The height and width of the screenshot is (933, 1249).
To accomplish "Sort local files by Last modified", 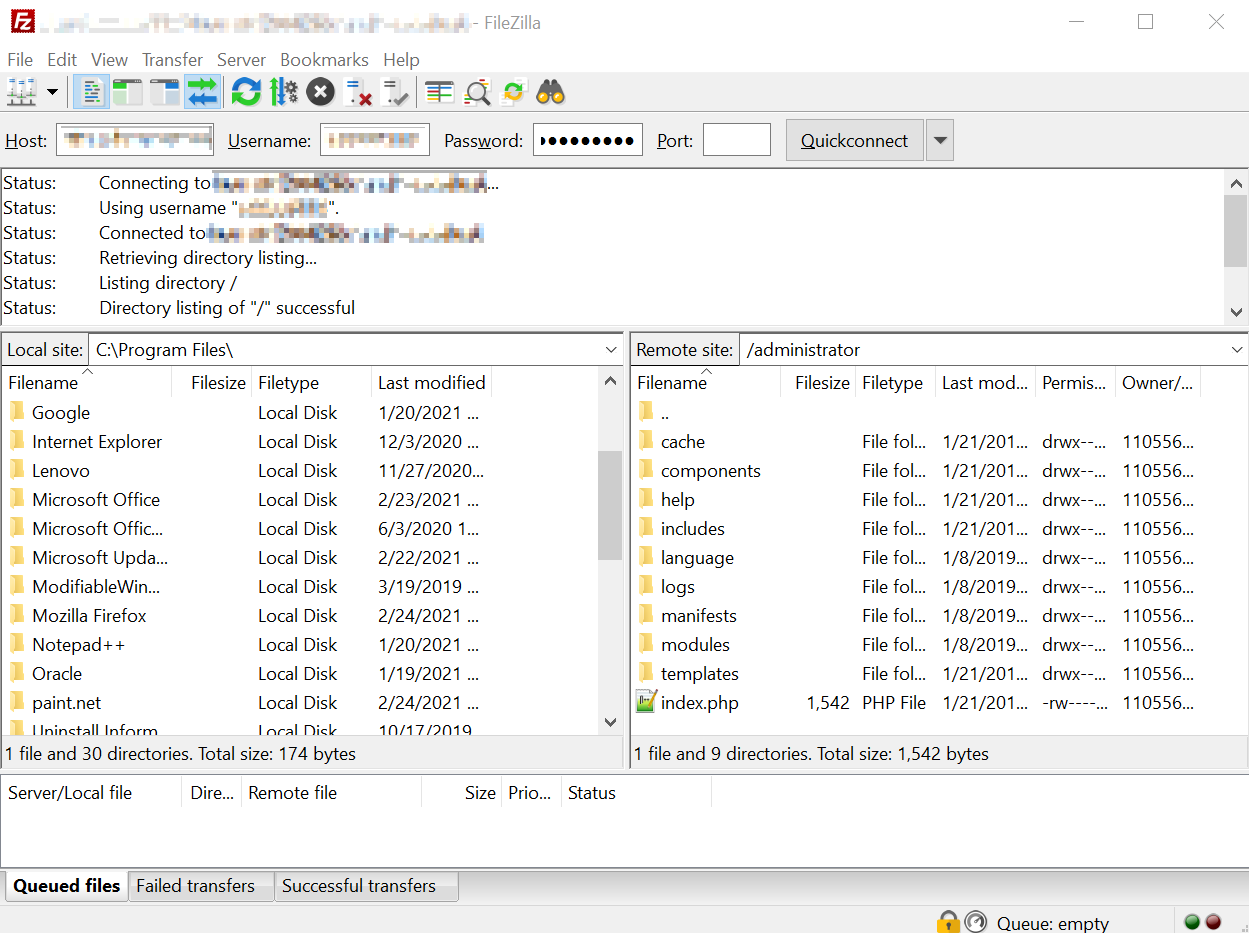I will [x=431, y=383].
